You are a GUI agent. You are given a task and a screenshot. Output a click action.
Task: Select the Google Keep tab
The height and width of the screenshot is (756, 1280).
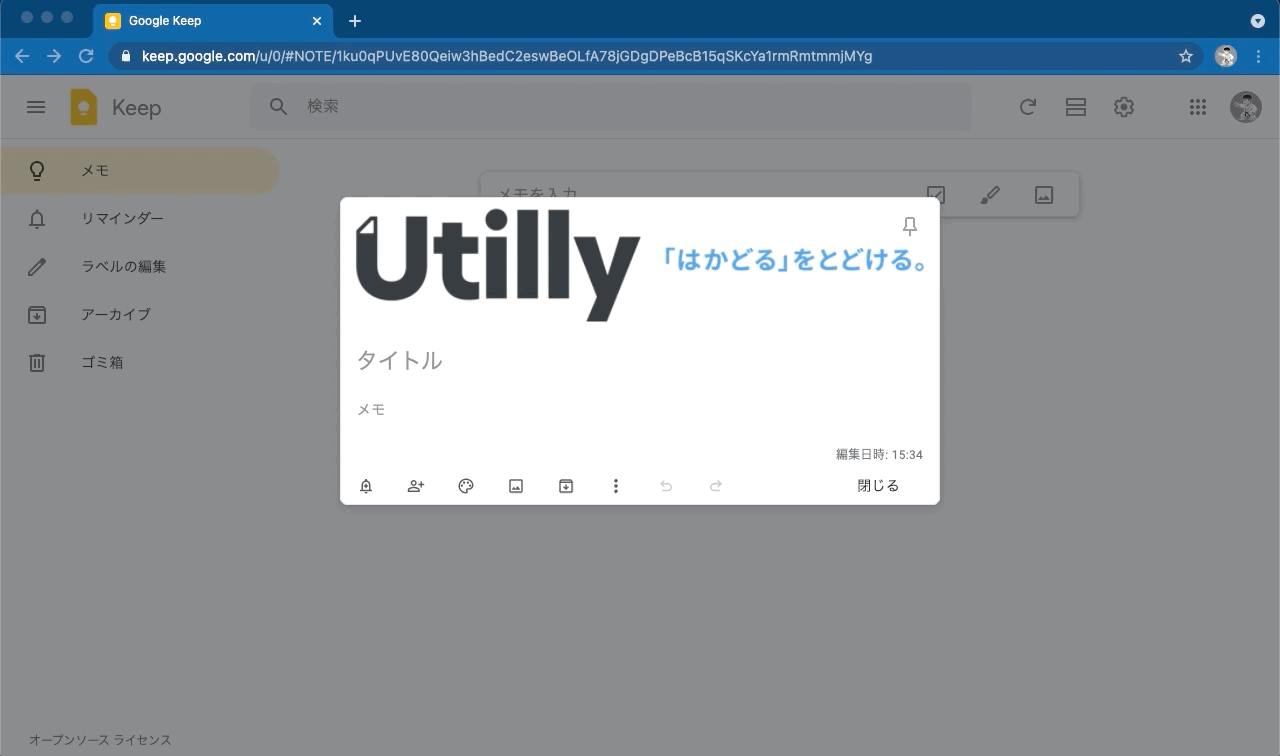[x=213, y=21]
